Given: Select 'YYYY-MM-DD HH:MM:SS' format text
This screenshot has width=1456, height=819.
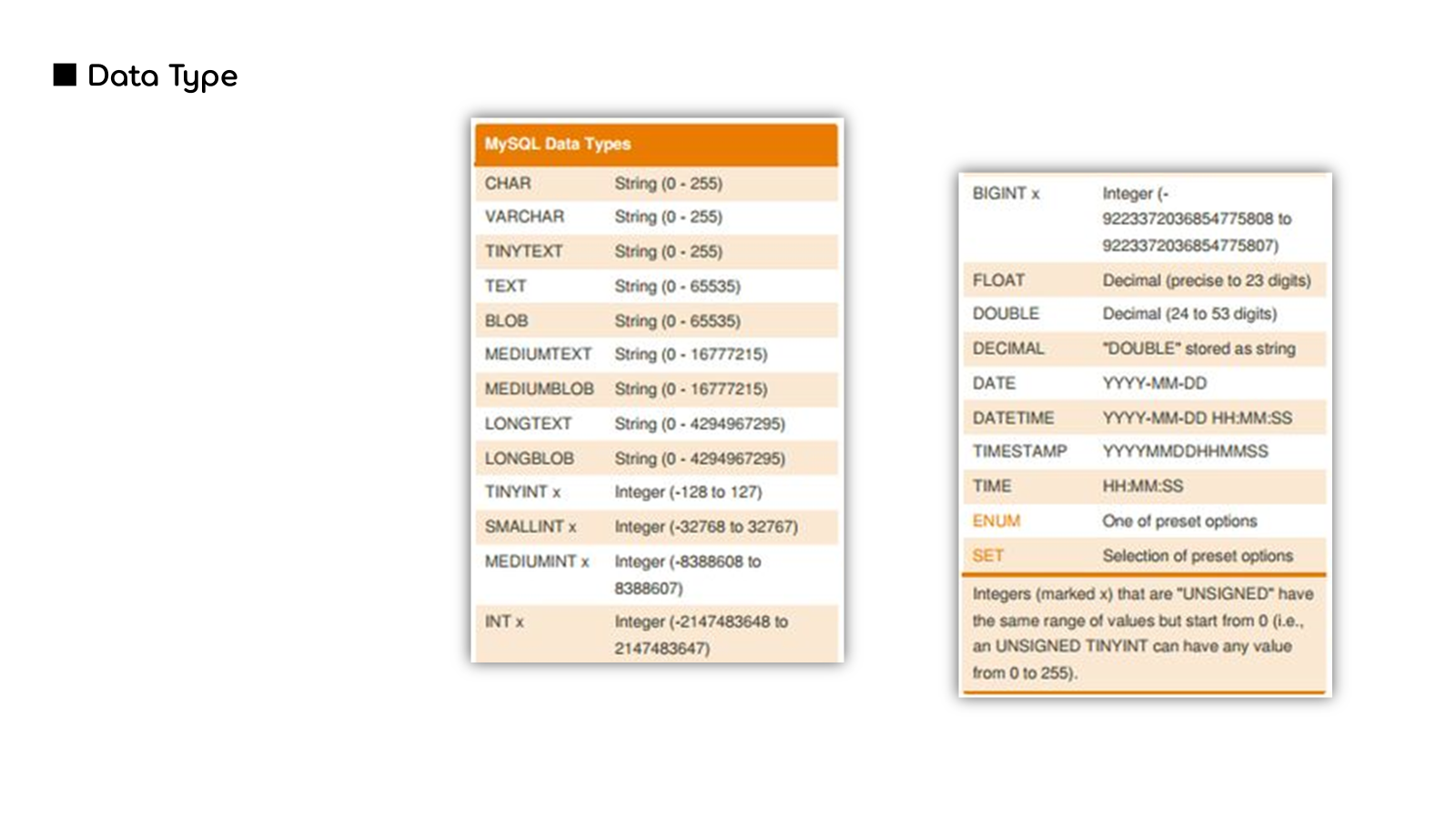Looking at the screenshot, I should coord(1197,418).
